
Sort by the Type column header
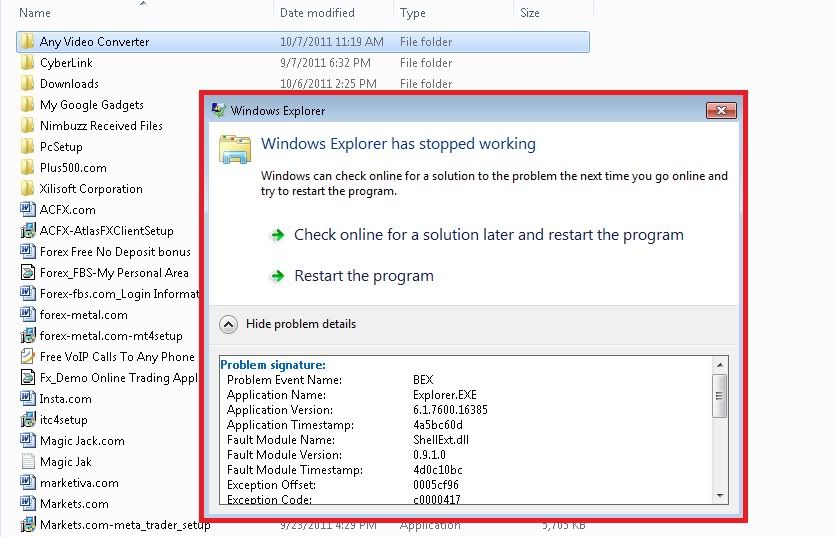[412, 13]
